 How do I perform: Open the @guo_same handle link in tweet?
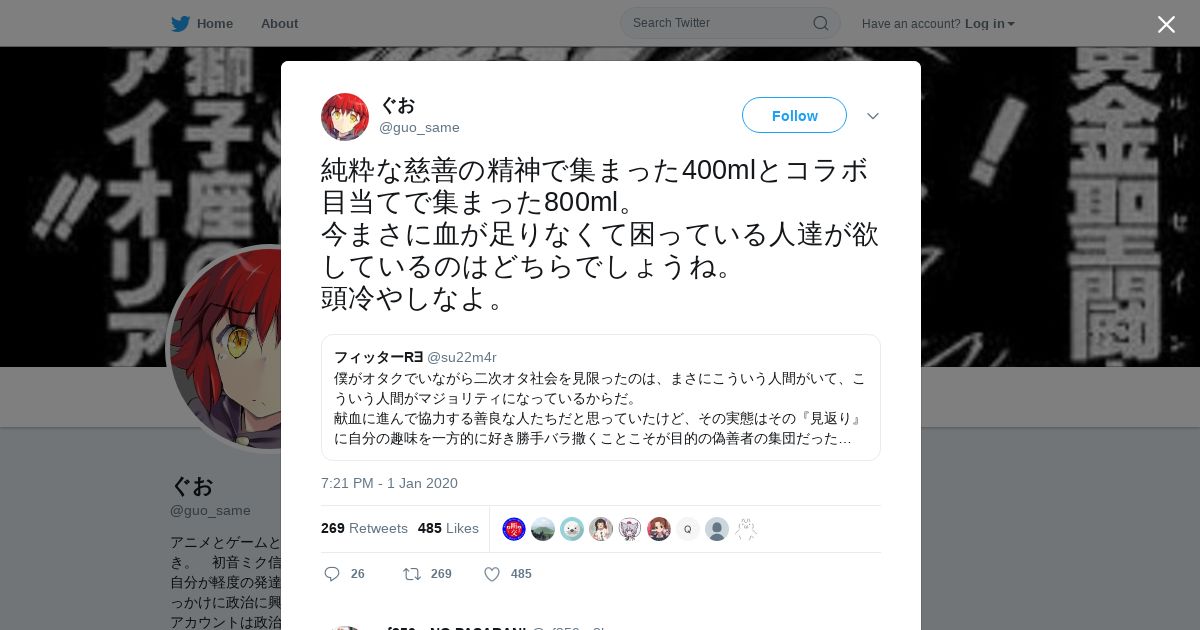tap(419, 127)
